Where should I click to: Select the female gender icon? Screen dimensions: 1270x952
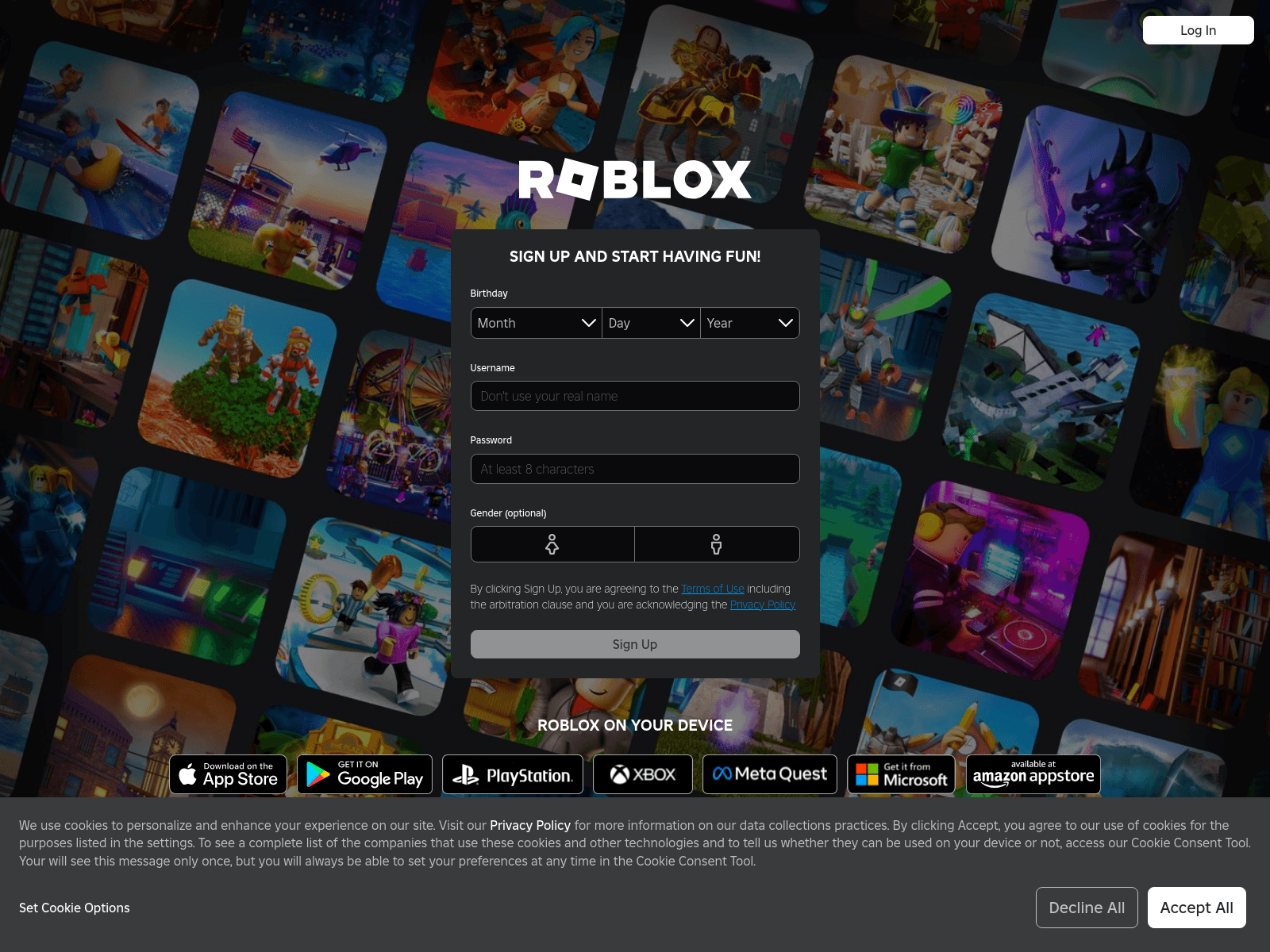pyautogui.click(x=552, y=544)
